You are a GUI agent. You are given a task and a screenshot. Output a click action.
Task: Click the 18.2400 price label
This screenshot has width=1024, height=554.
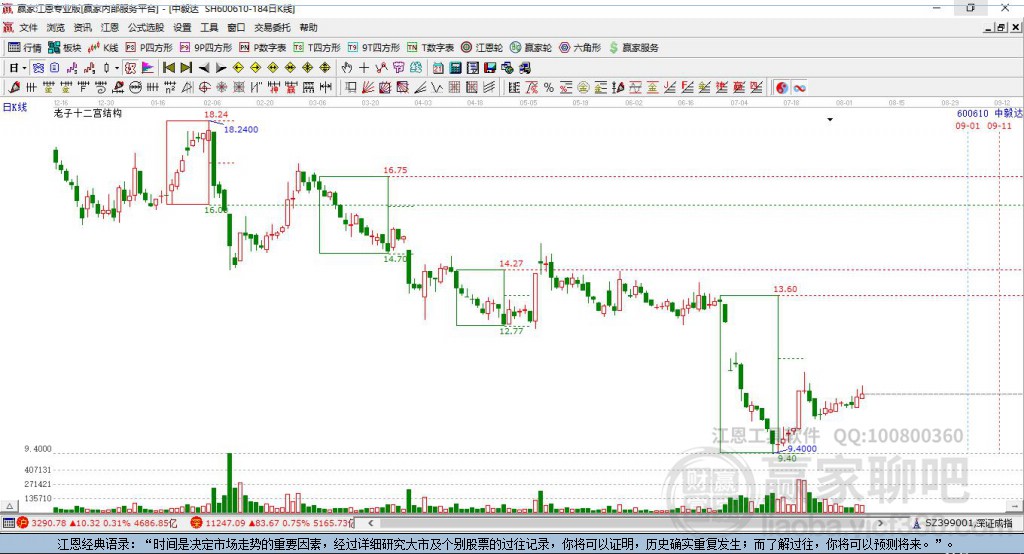(241, 129)
